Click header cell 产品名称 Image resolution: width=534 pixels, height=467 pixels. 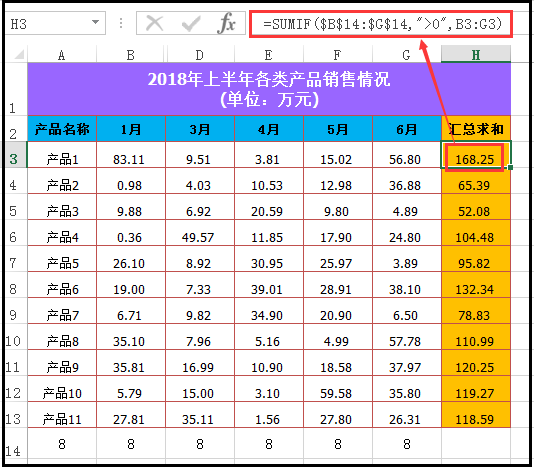[62, 129]
